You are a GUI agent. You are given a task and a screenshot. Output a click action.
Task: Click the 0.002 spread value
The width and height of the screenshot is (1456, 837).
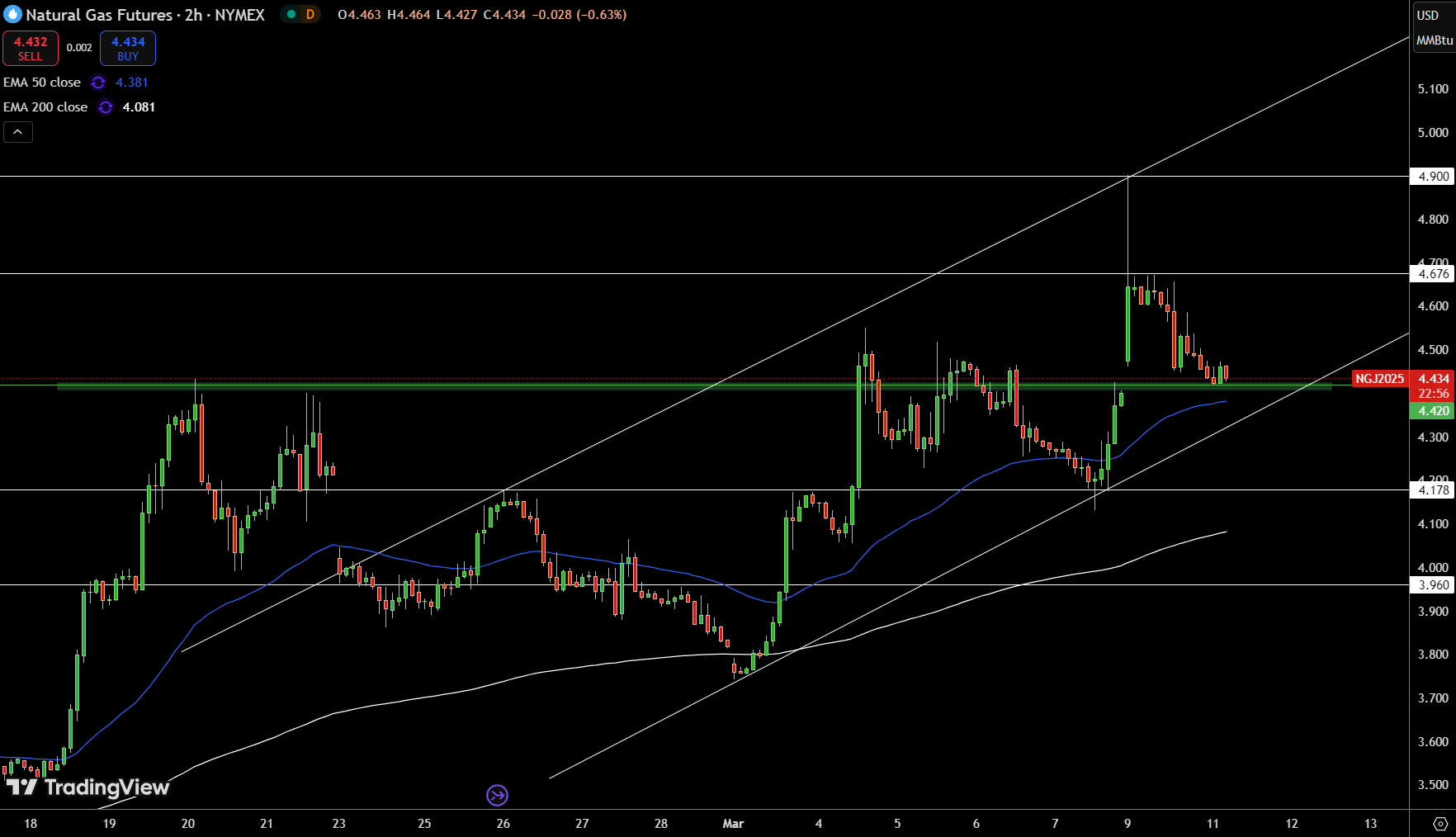tap(79, 48)
